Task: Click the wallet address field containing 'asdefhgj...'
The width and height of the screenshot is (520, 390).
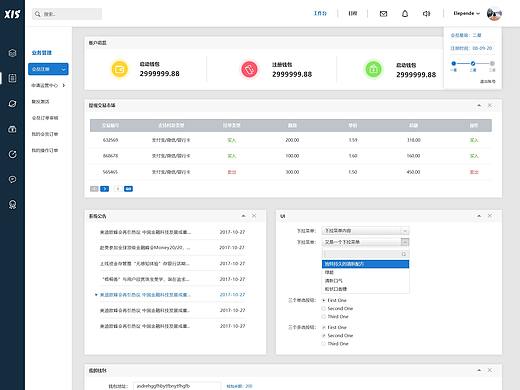Action: (x=177, y=386)
